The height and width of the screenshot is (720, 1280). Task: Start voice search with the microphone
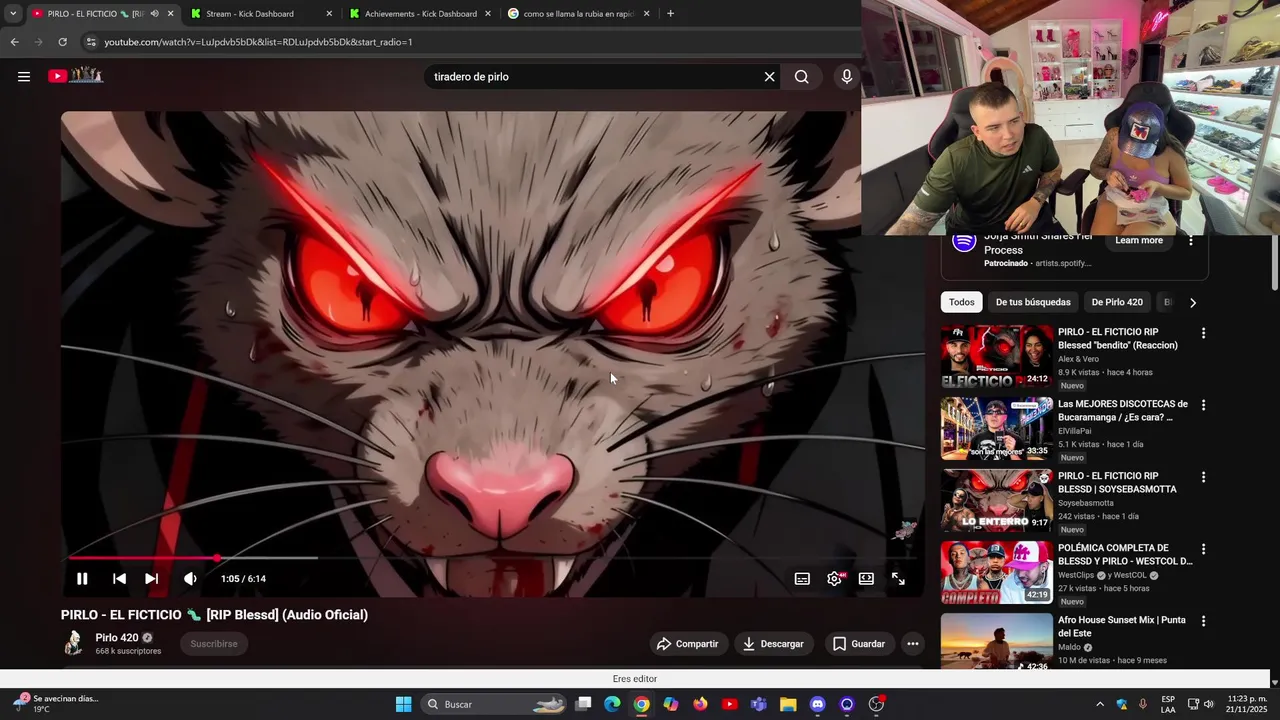(847, 77)
